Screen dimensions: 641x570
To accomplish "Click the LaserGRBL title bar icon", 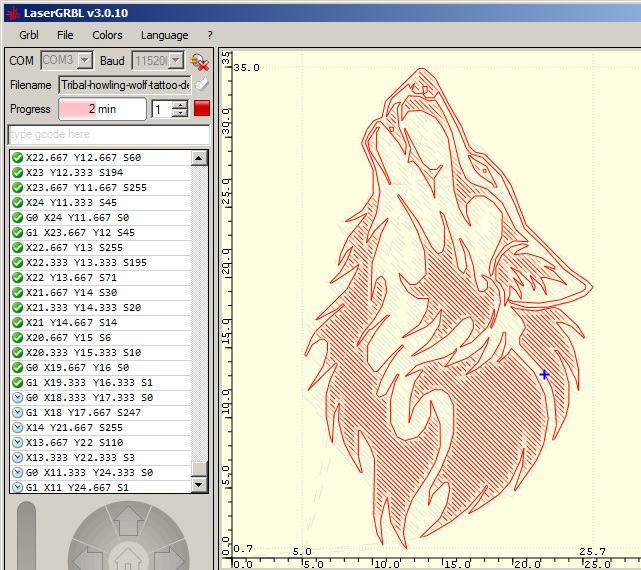I will pyautogui.click(x=13, y=13).
